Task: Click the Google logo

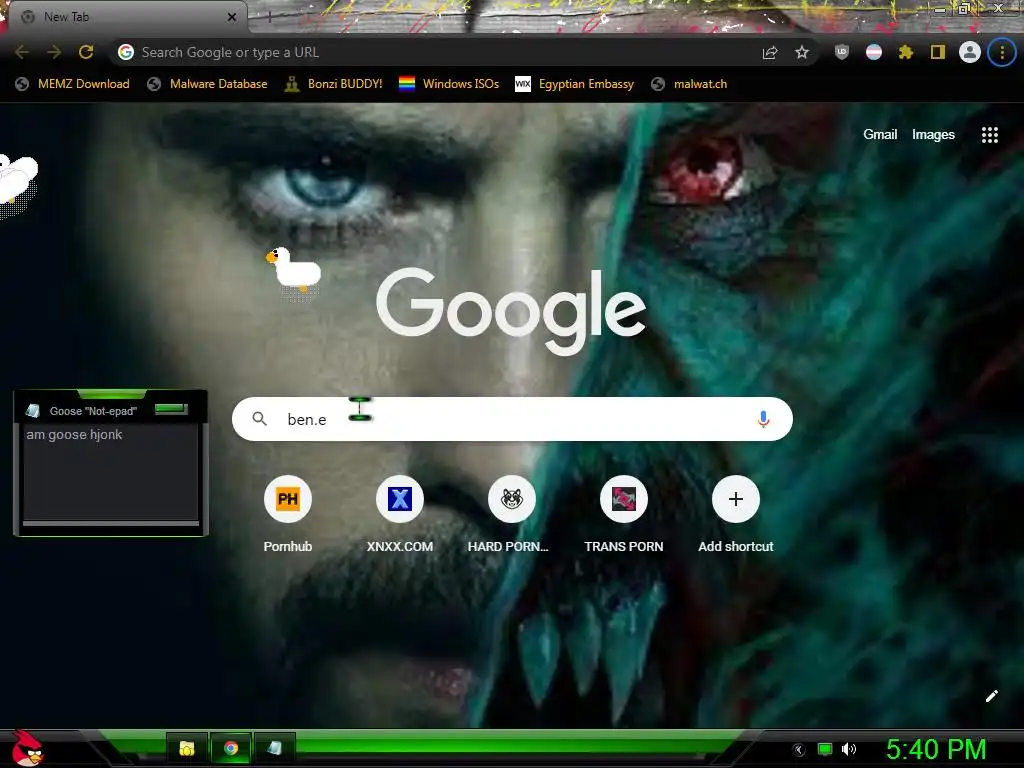Action: [x=511, y=310]
